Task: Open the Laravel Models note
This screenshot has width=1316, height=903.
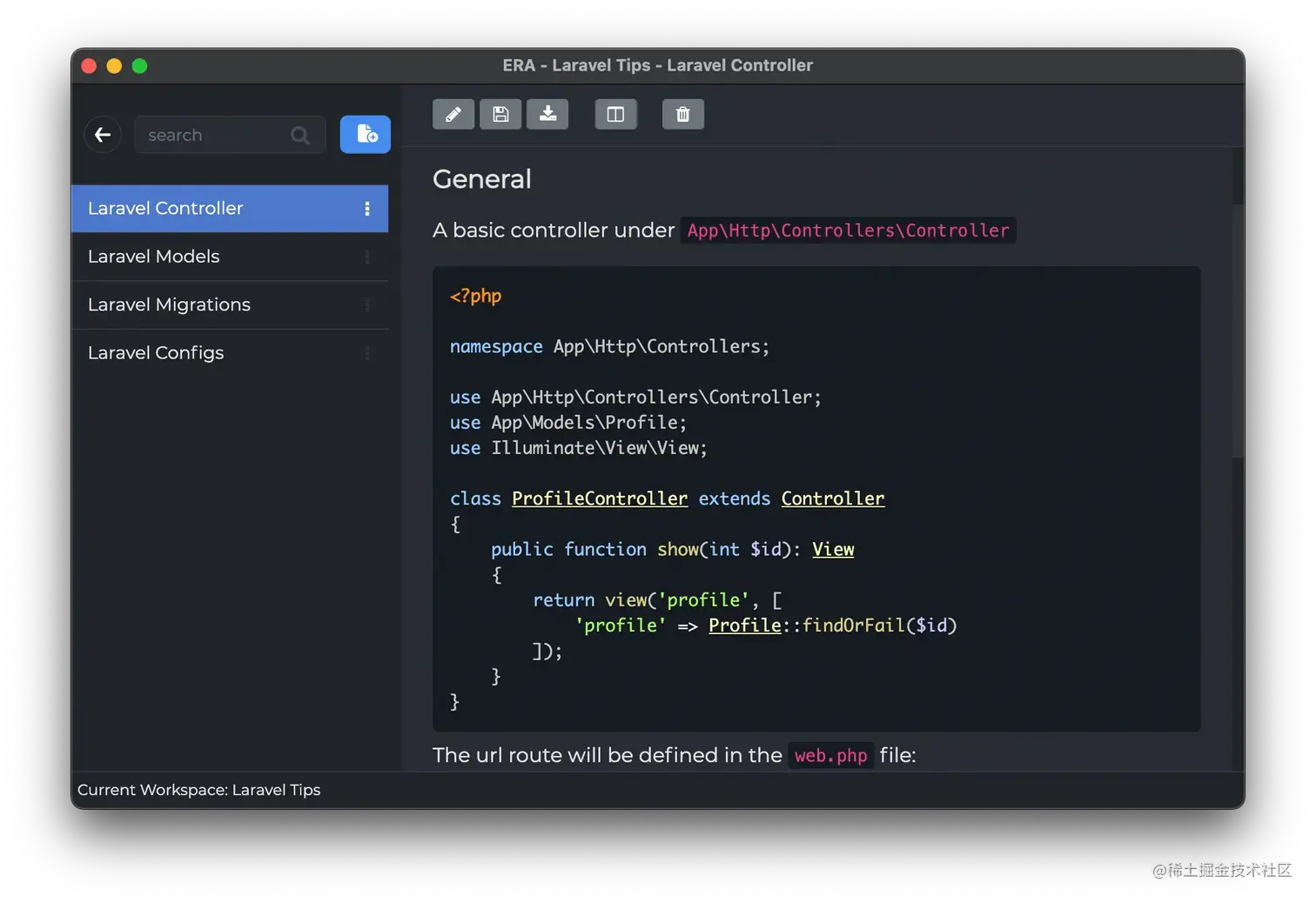Action: pos(230,257)
